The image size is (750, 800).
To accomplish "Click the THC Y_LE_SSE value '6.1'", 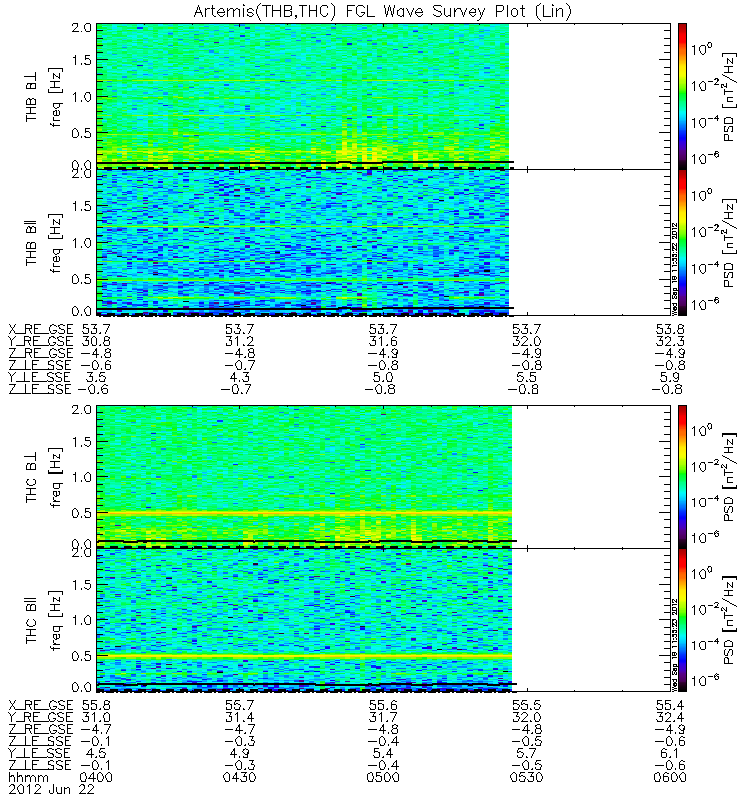I will [670, 753].
